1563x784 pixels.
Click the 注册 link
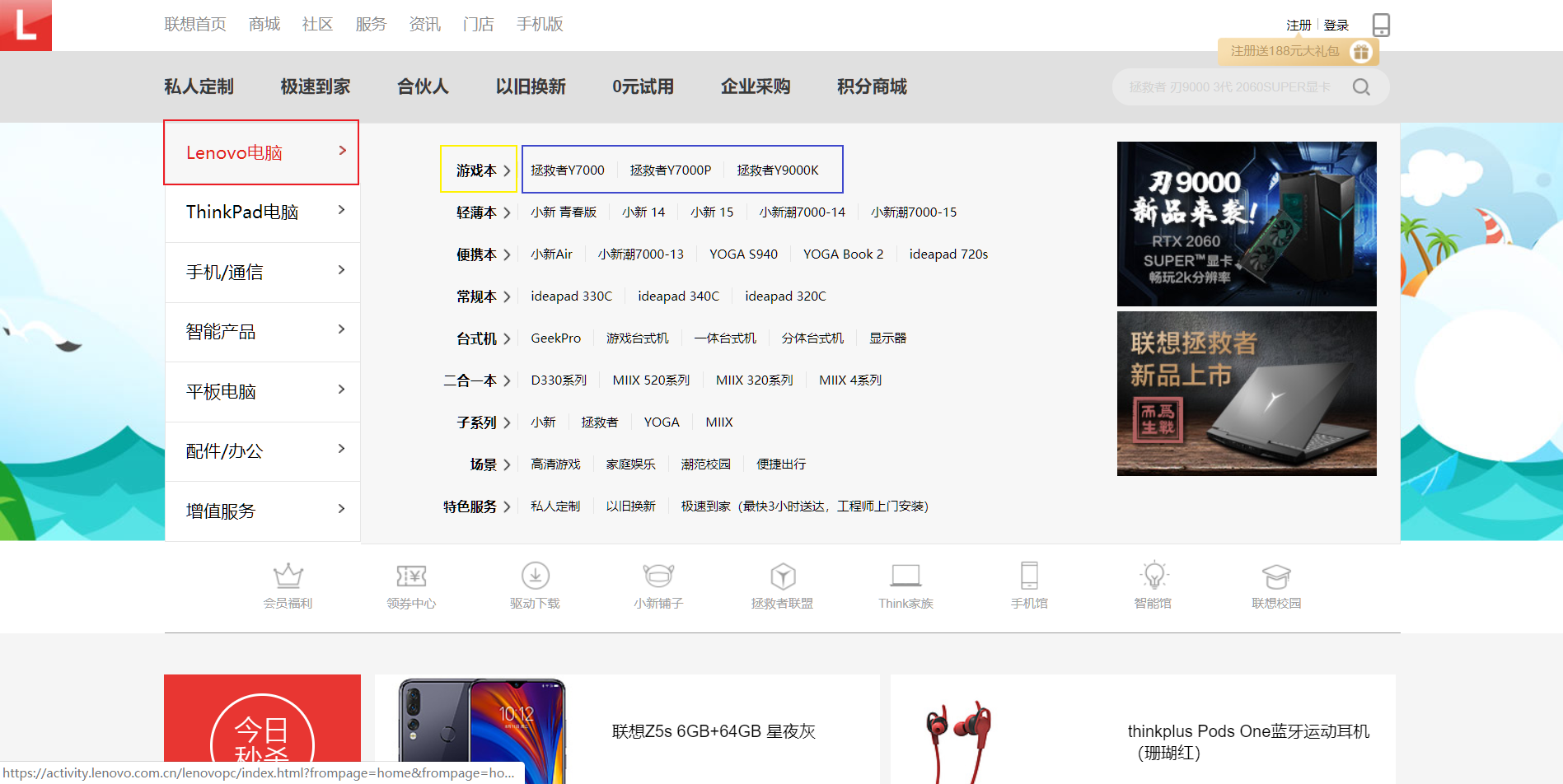1299,26
